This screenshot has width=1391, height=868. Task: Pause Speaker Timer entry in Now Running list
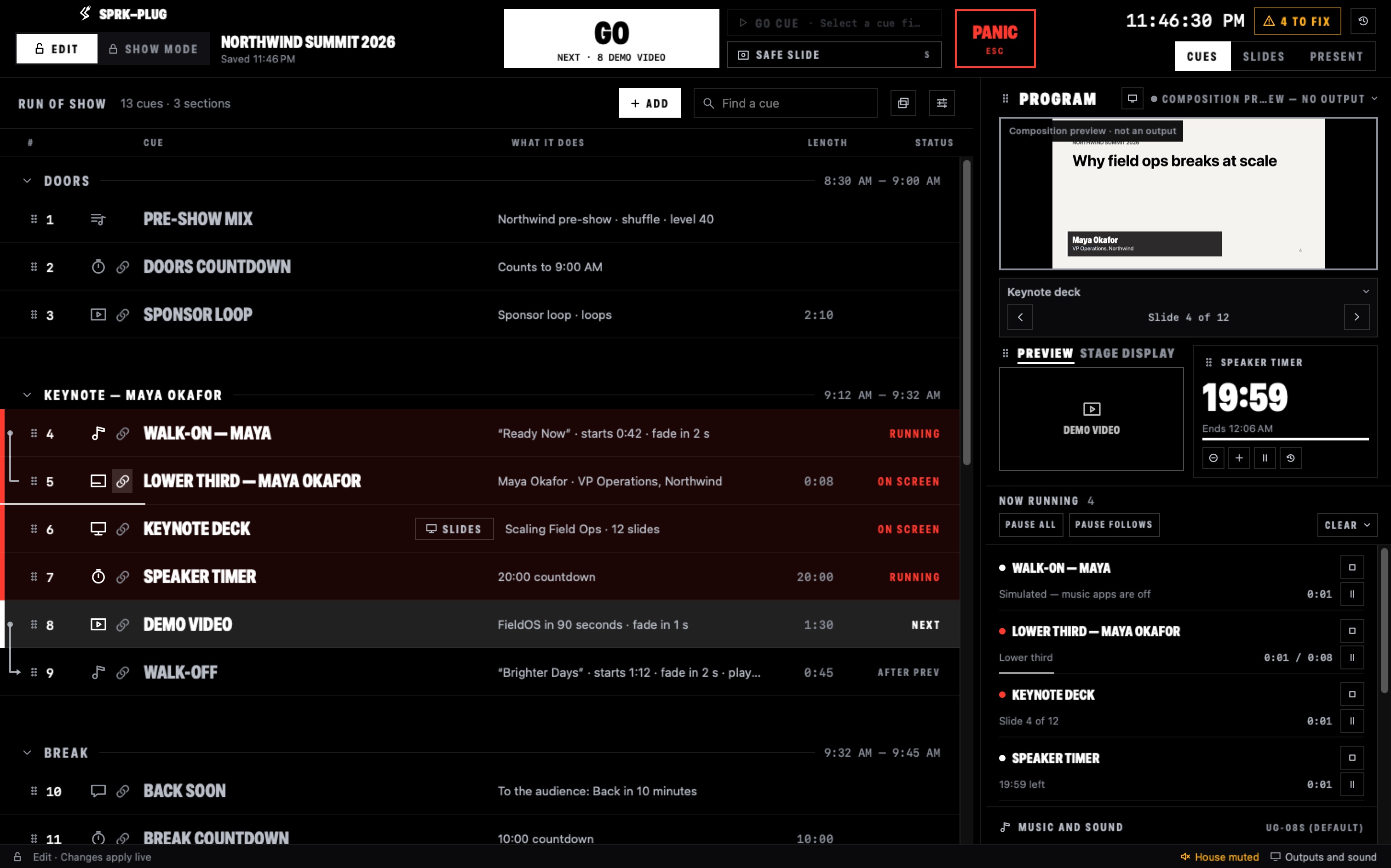1352,784
